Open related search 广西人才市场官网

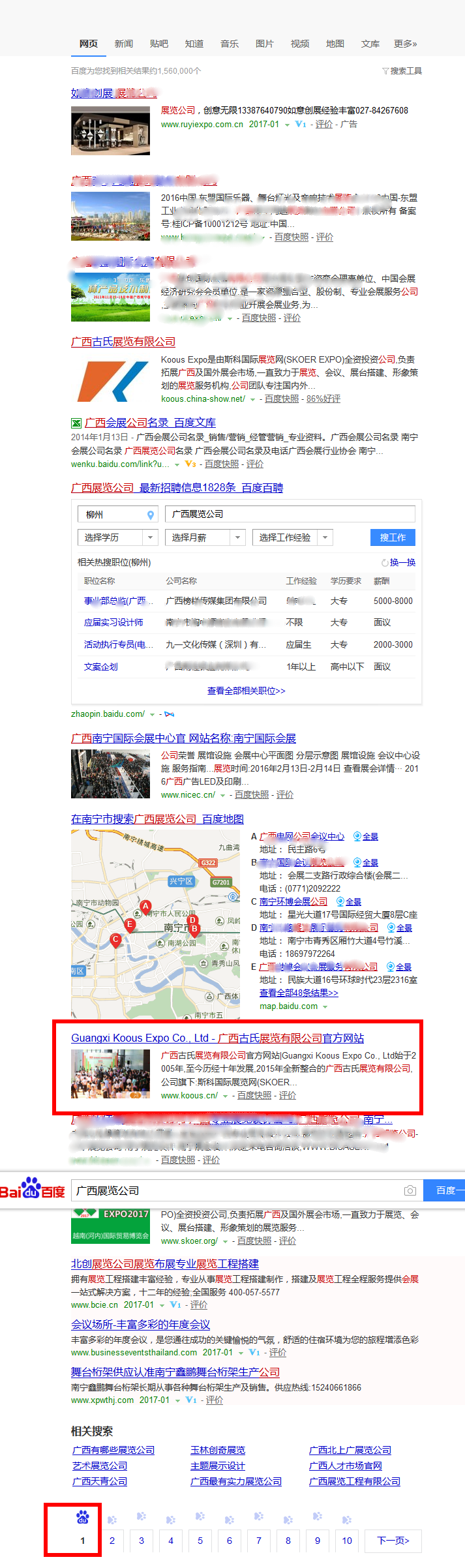point(346,1466)
